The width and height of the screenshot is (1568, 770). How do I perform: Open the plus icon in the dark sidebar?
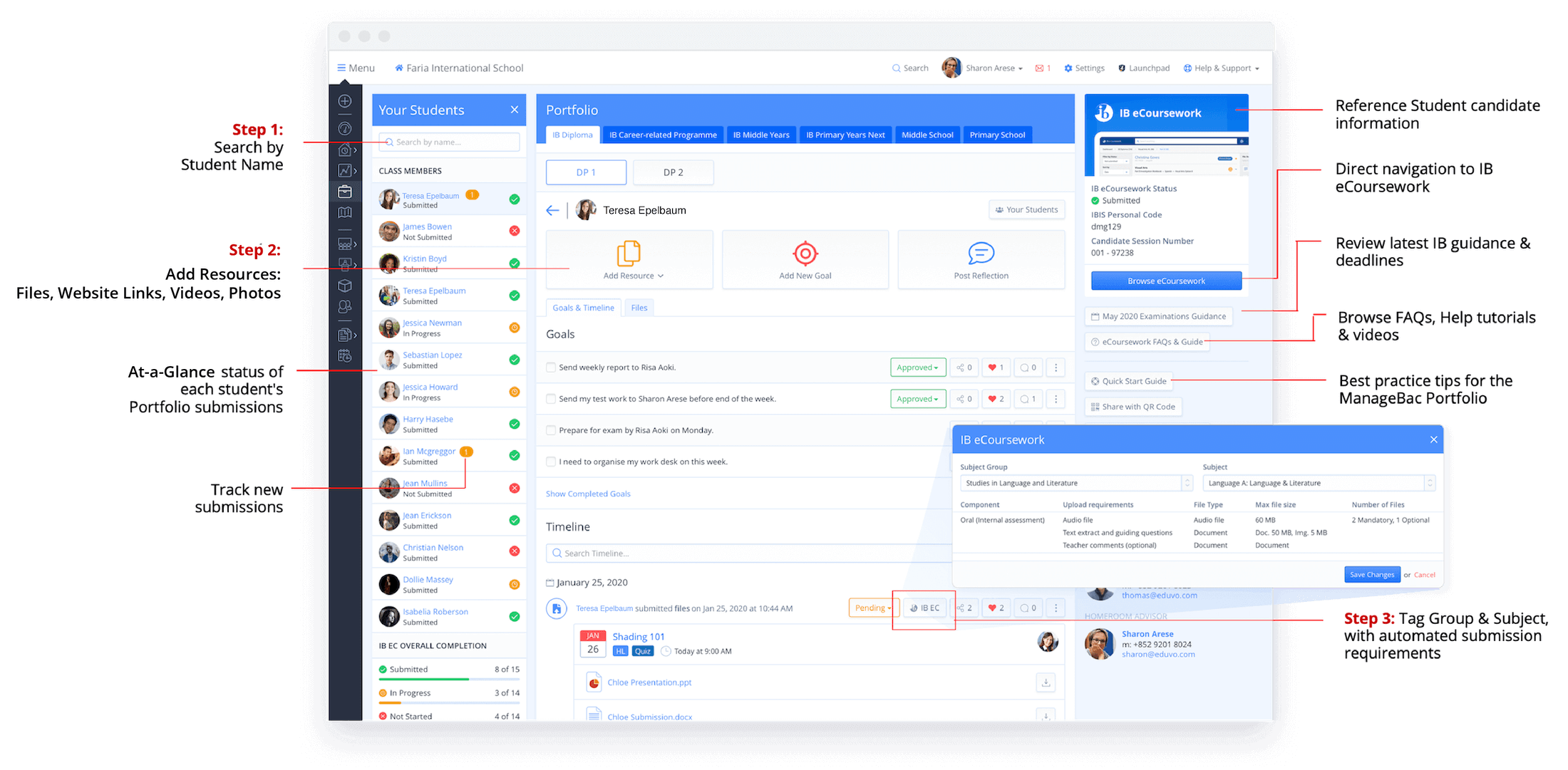(x=345, y=101)
